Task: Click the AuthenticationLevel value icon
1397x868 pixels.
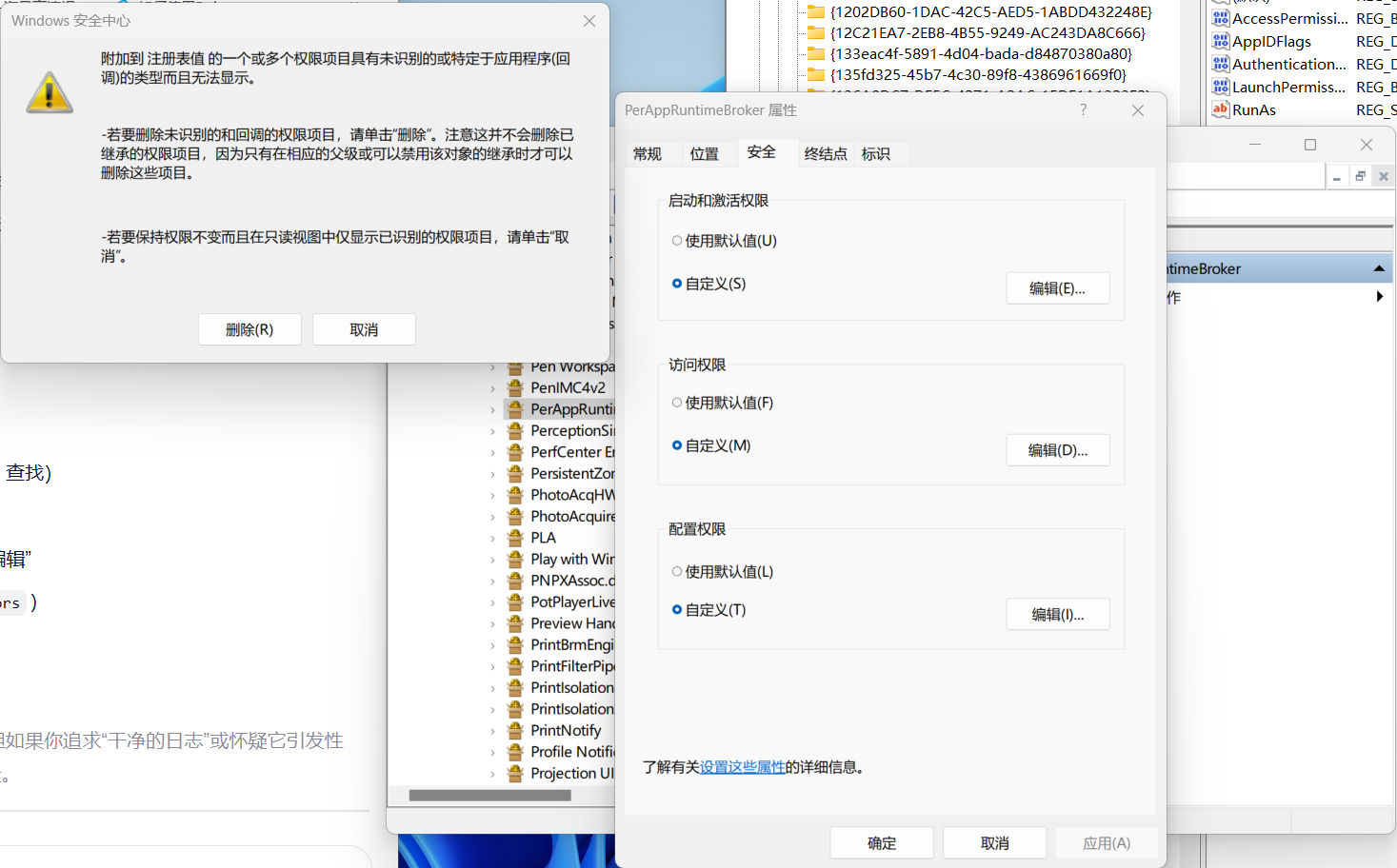Action: 1222,64
